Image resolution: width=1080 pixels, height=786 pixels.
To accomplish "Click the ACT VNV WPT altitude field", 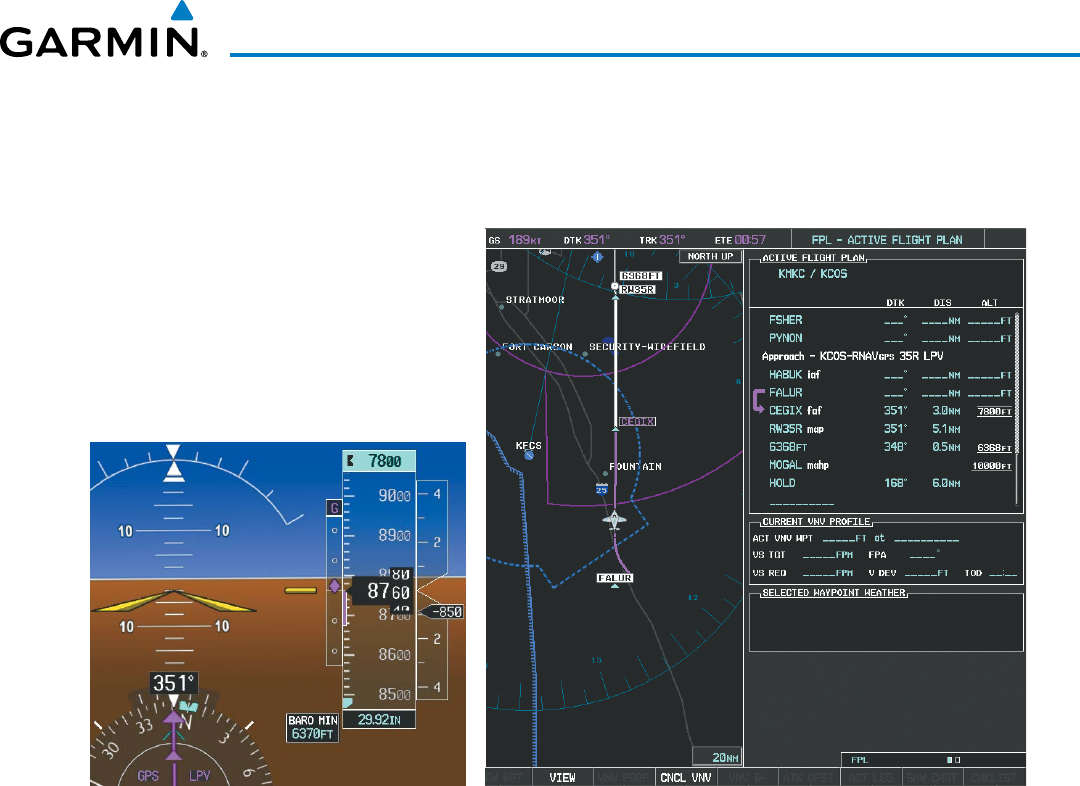I will [844, 539].
